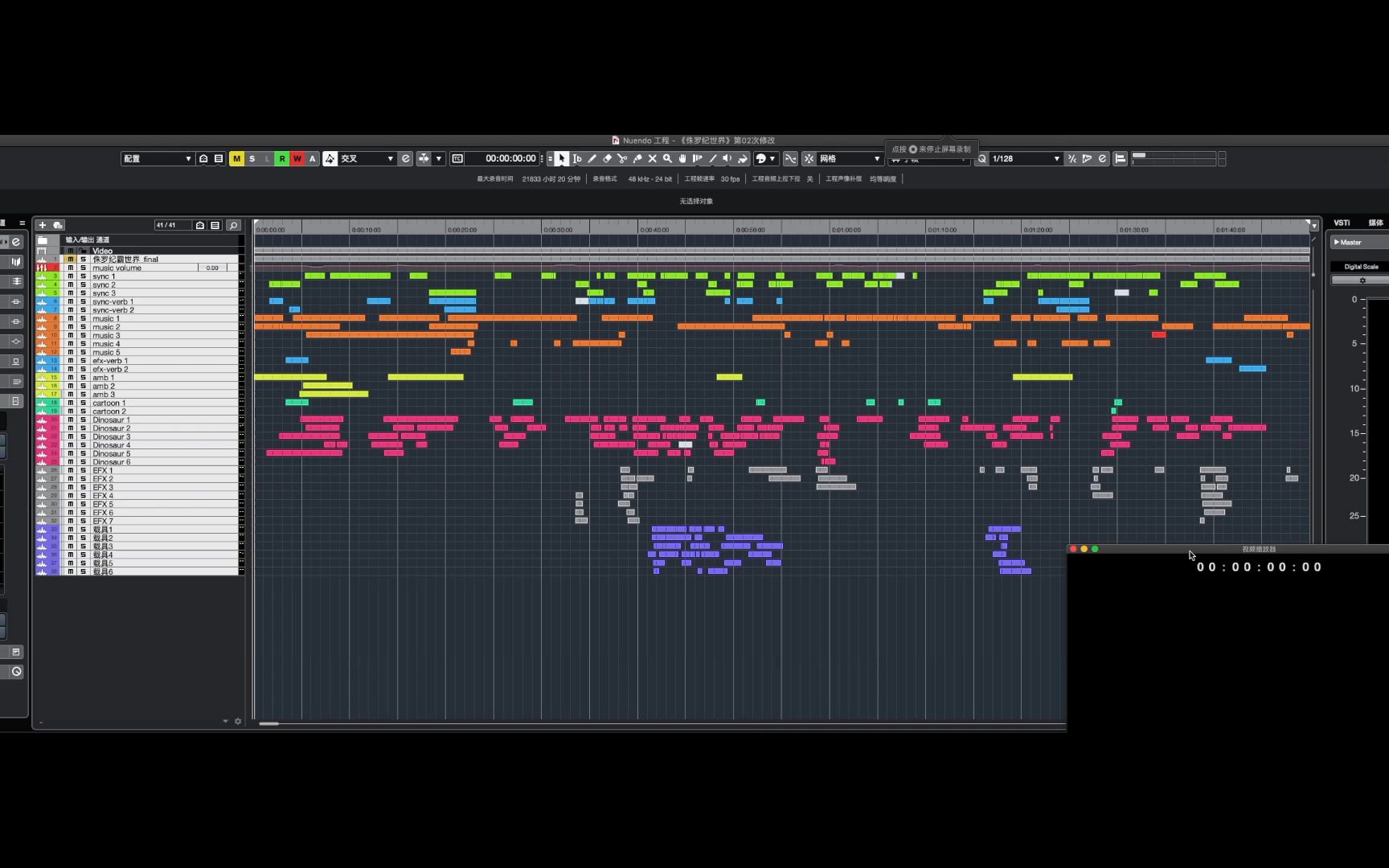Open VSTi rack settings gear
This screenshot has height=868, width=1389.
tap(1362, 280)
